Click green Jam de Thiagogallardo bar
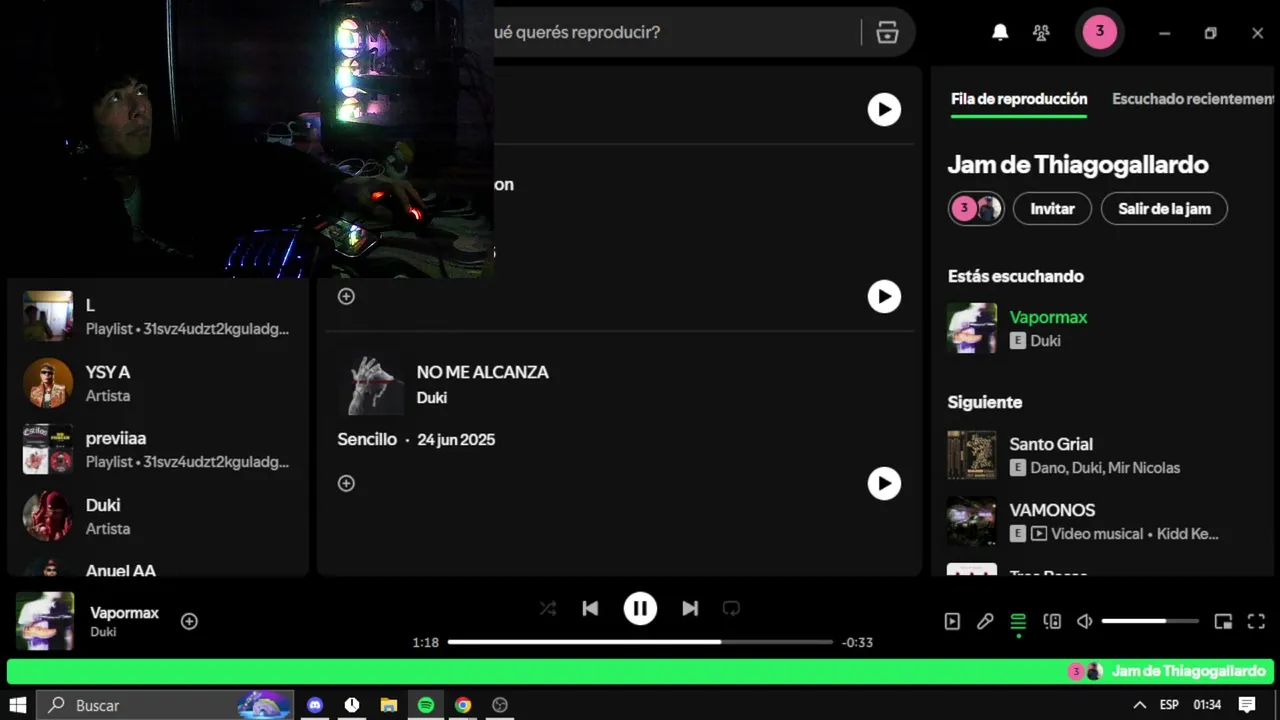The width and height of the screenshot is (1280, 720). (640, 671)
